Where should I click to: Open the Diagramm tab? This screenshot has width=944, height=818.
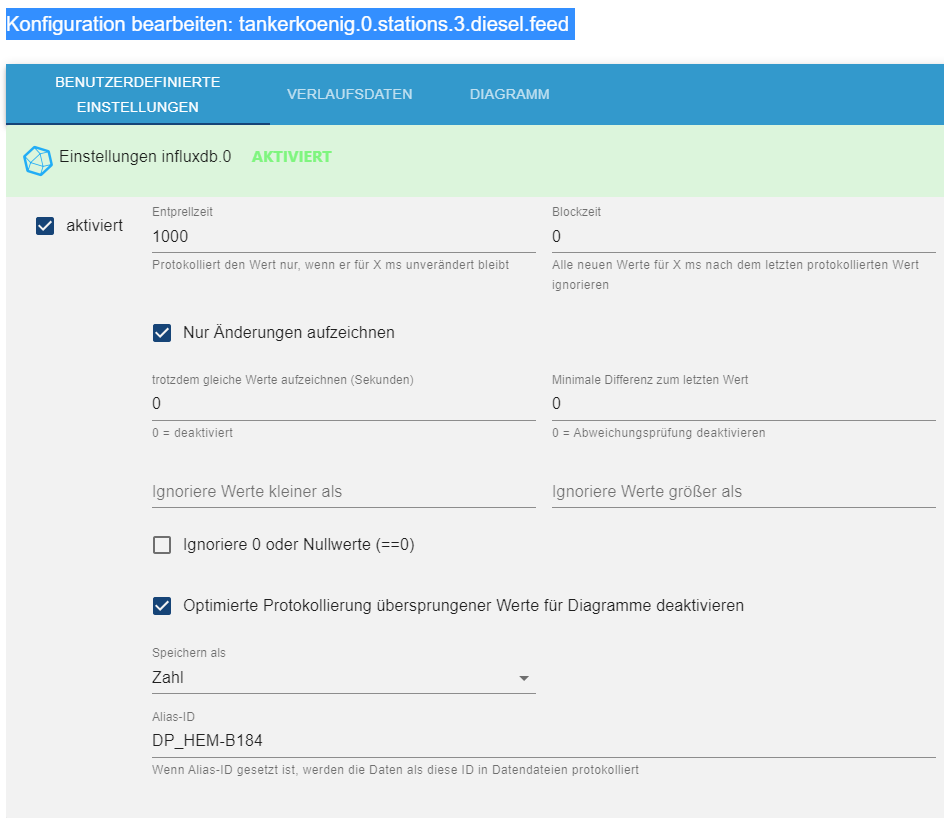509,94
